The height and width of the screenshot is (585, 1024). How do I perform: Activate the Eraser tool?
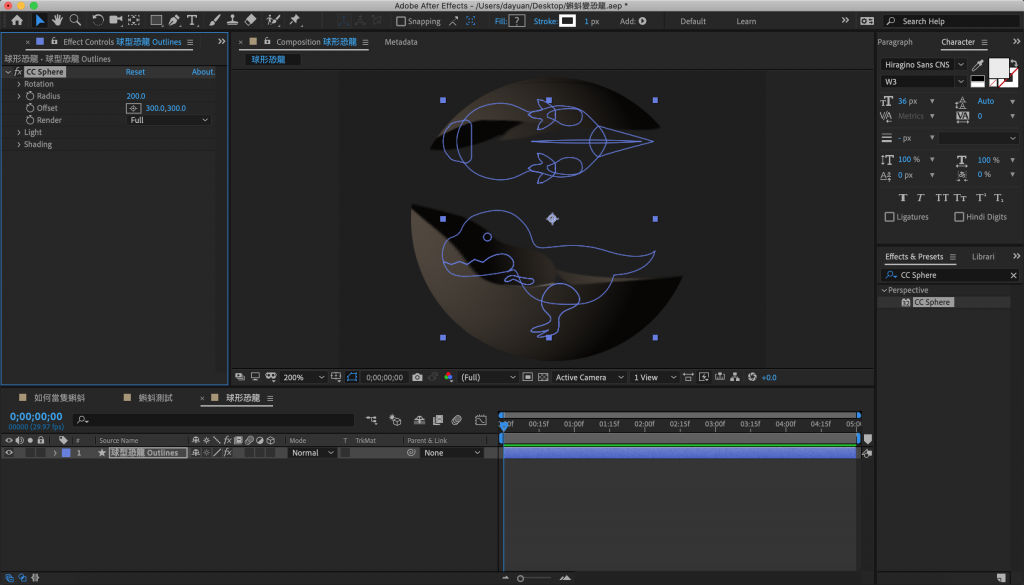(x=250, y=20)
